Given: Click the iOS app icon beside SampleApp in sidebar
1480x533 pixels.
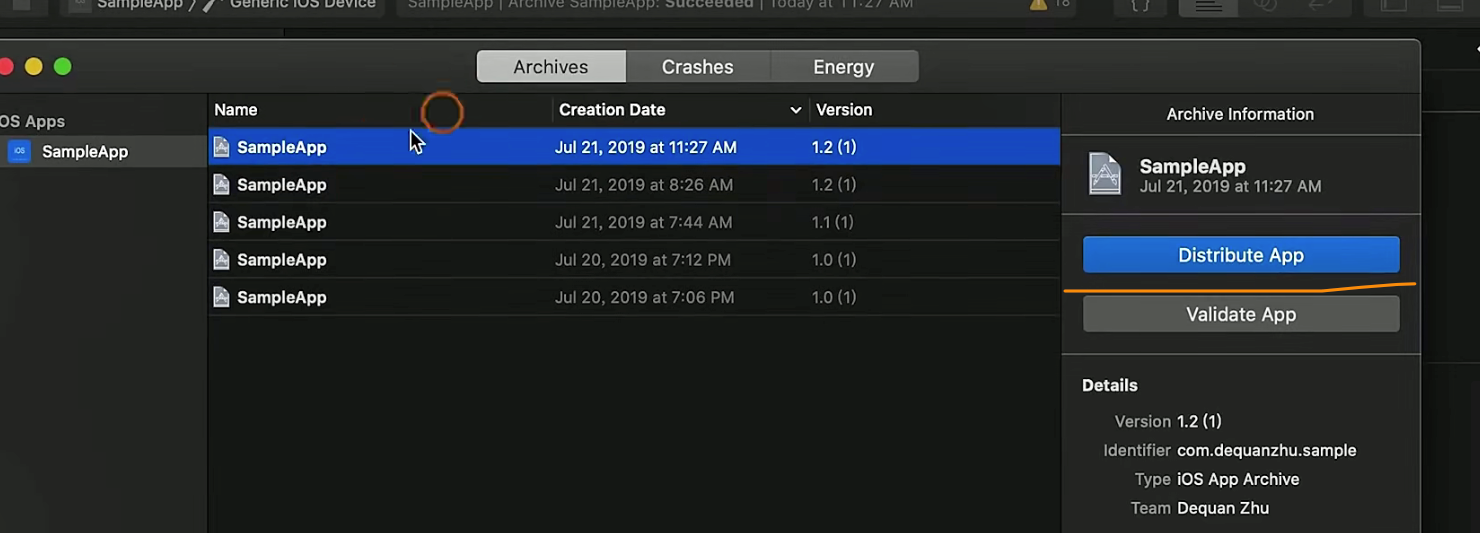Looking at the screenshot, I should pos(19,152).
